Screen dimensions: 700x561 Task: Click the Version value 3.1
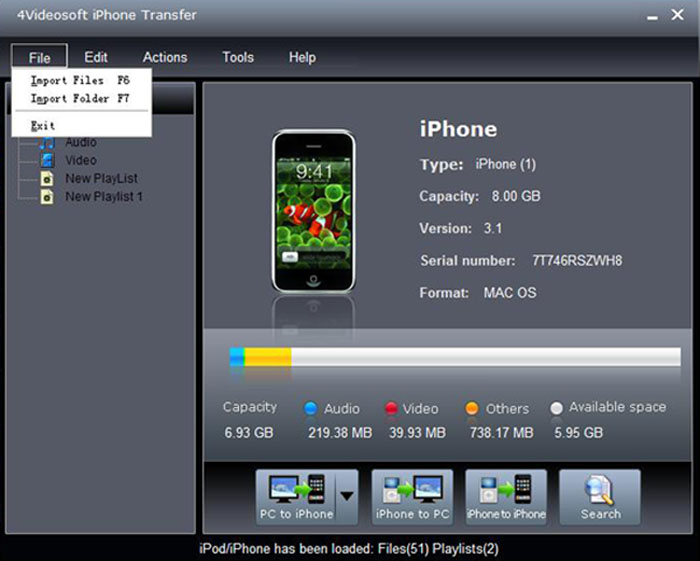493,229
